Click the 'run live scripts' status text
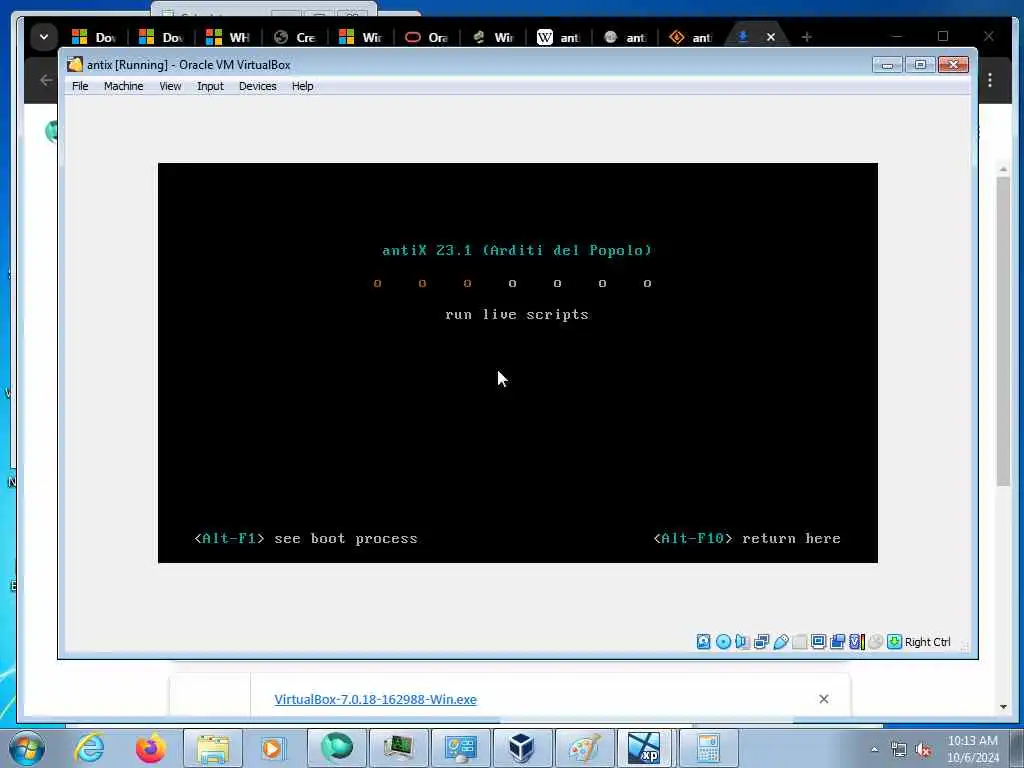 coord(517,315)
